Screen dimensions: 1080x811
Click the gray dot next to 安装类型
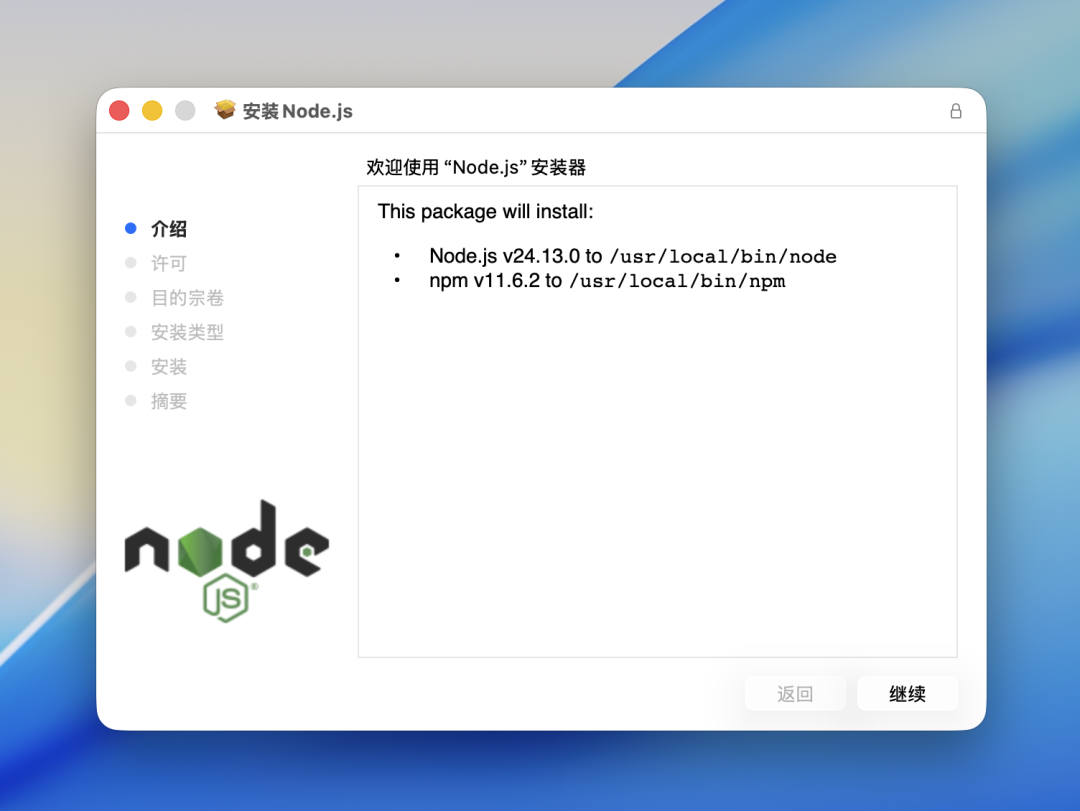click(x=130, y=332)
